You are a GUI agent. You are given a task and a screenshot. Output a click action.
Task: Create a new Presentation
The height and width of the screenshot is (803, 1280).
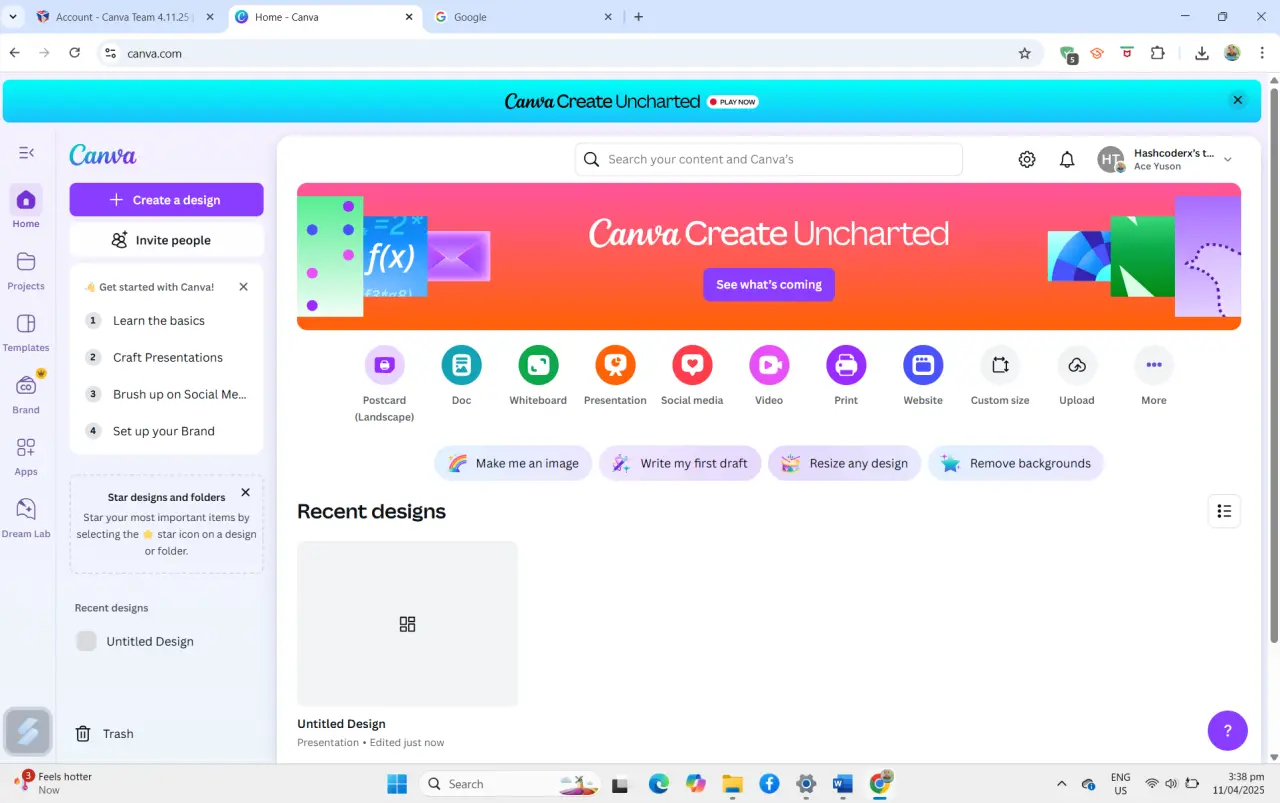[615, 376]
